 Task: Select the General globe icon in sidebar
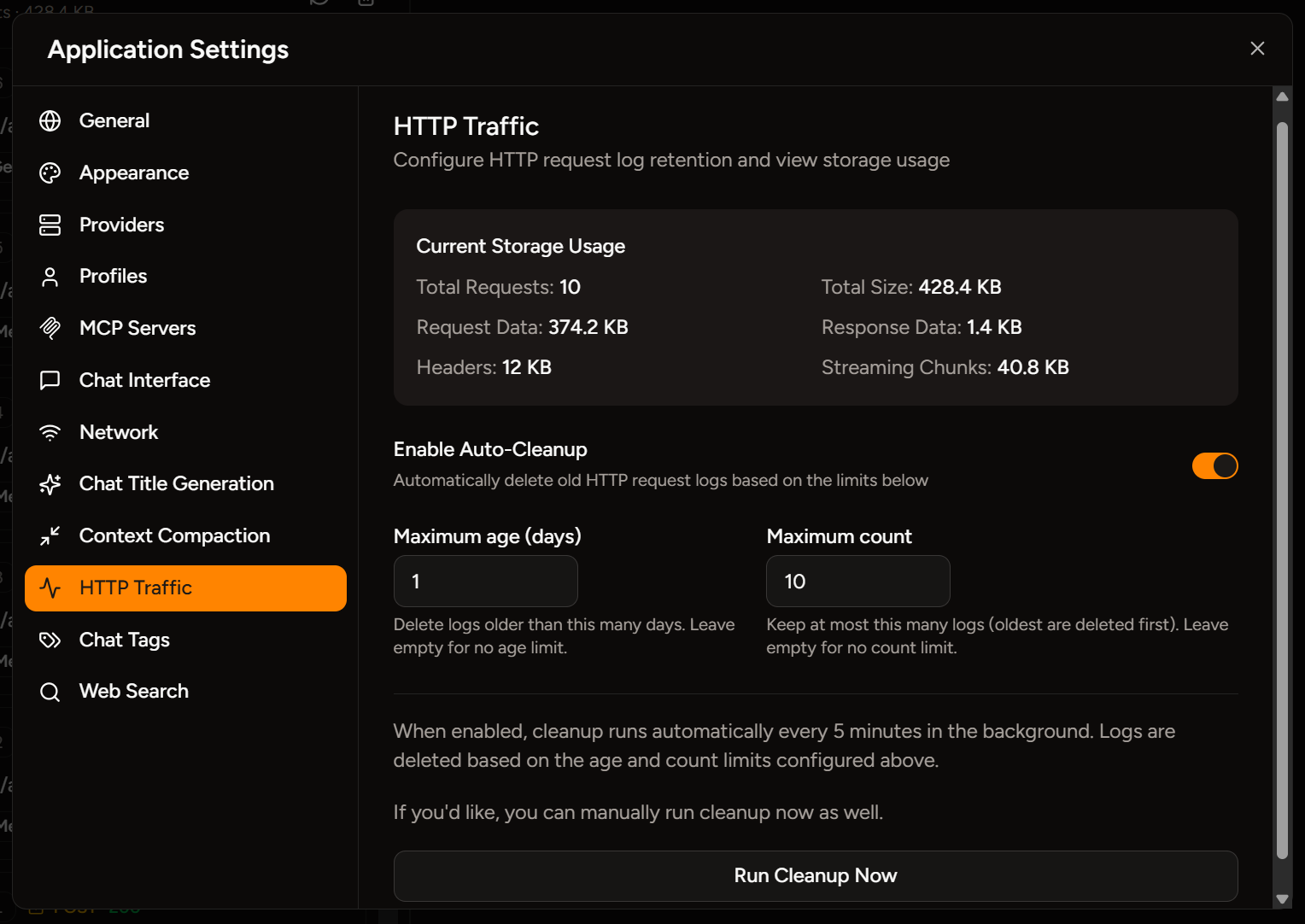tap(50, 120)
